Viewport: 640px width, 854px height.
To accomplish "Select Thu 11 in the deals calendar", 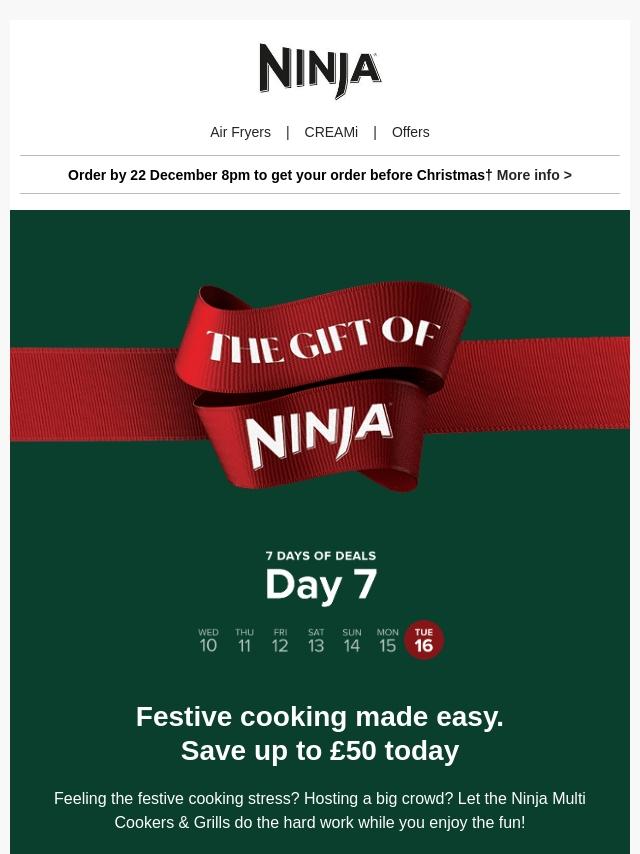I will pos(244,640).
